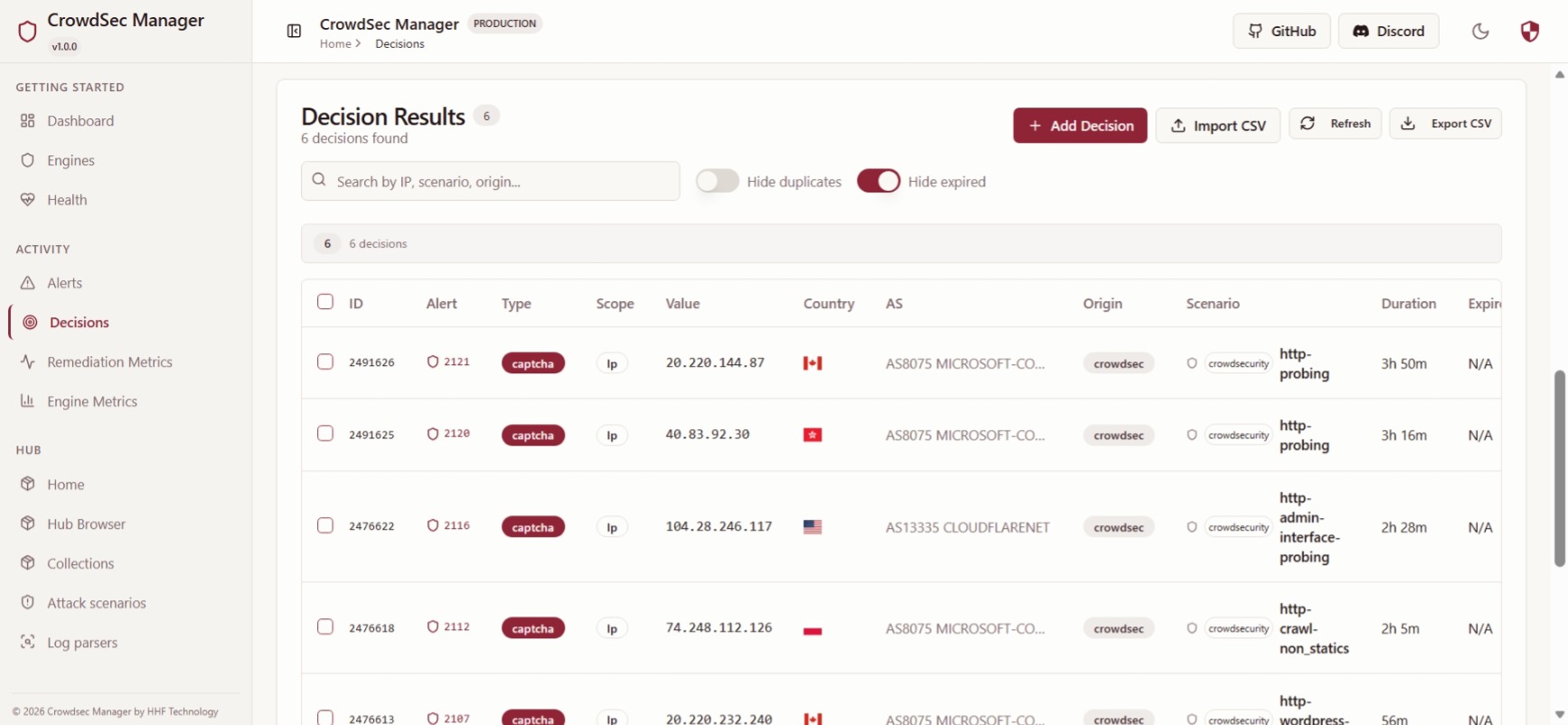Click the scroll-up arrow of the page scrollbar

tap(1559, 74)
